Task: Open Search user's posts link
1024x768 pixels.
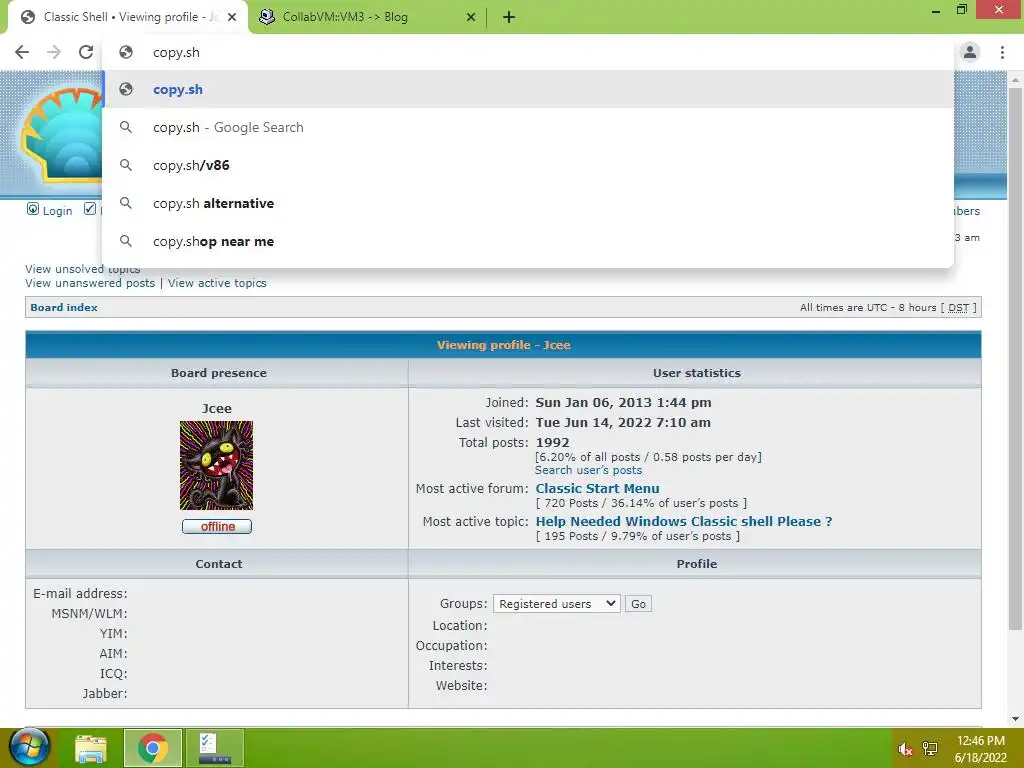Action: pos(588,470)
